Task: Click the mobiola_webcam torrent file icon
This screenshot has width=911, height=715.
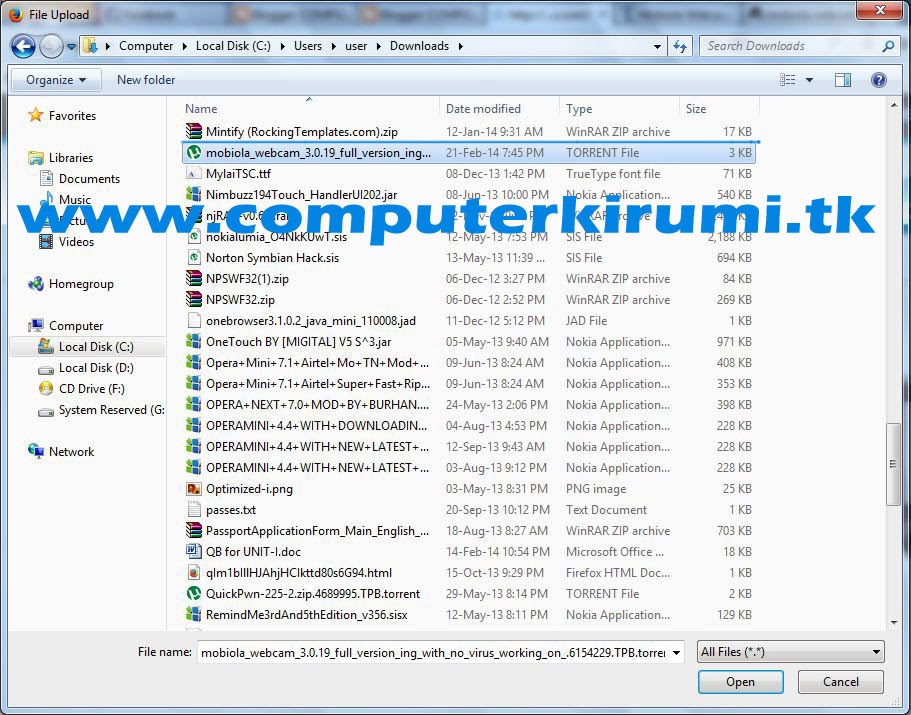Action: click(193, 152)
